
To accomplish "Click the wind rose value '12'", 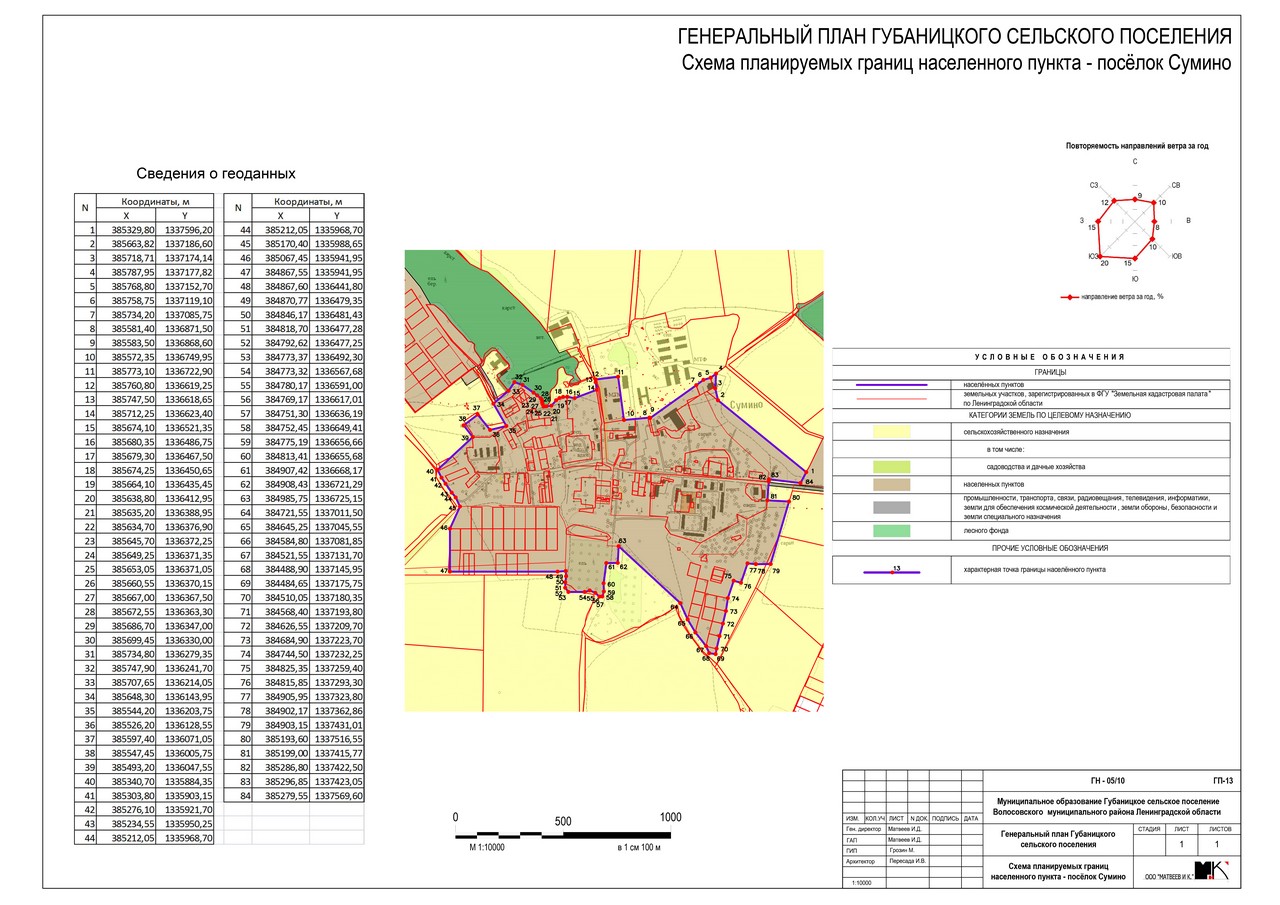I will [1105, 202].
